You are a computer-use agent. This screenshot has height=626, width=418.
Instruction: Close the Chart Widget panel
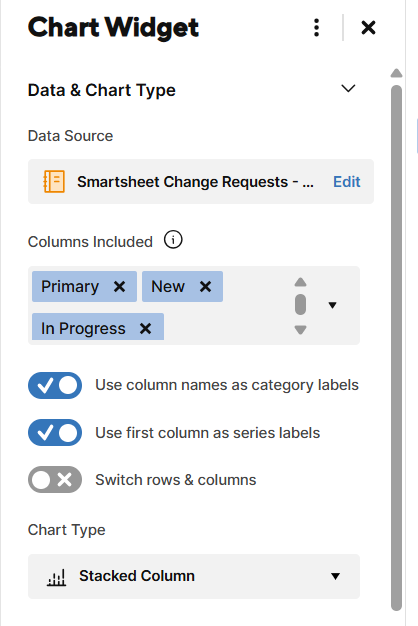click(368, 28)
